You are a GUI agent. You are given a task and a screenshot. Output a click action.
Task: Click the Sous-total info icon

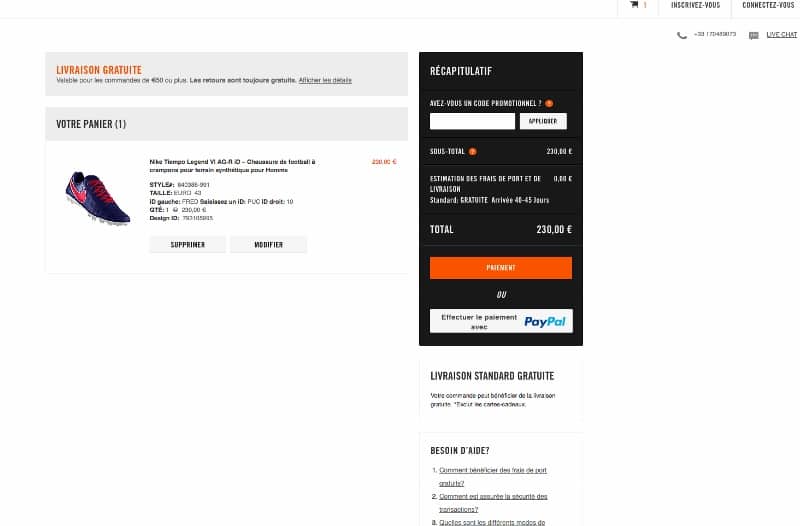tap(472, 152)
